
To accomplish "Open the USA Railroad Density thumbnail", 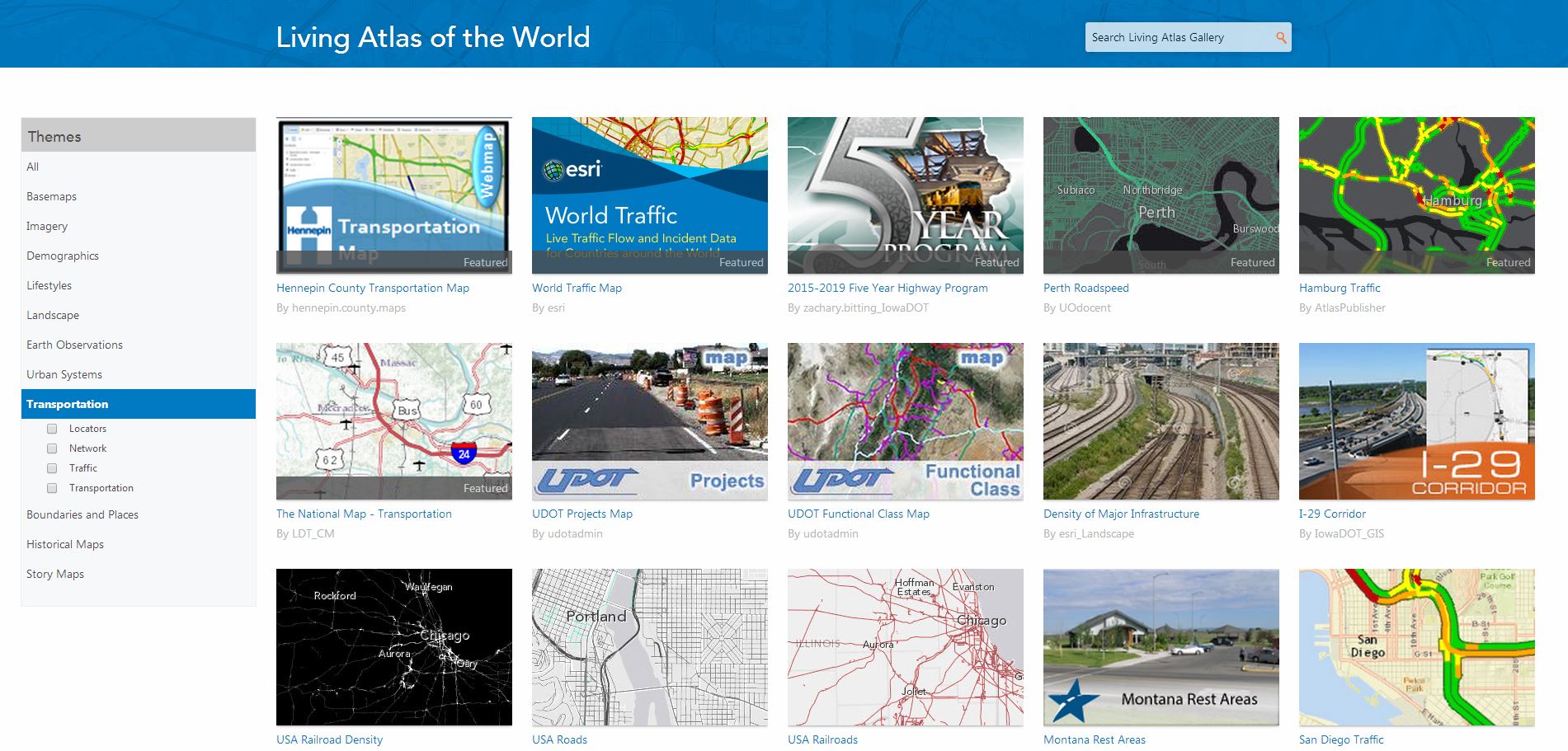I will click(394, 647).
